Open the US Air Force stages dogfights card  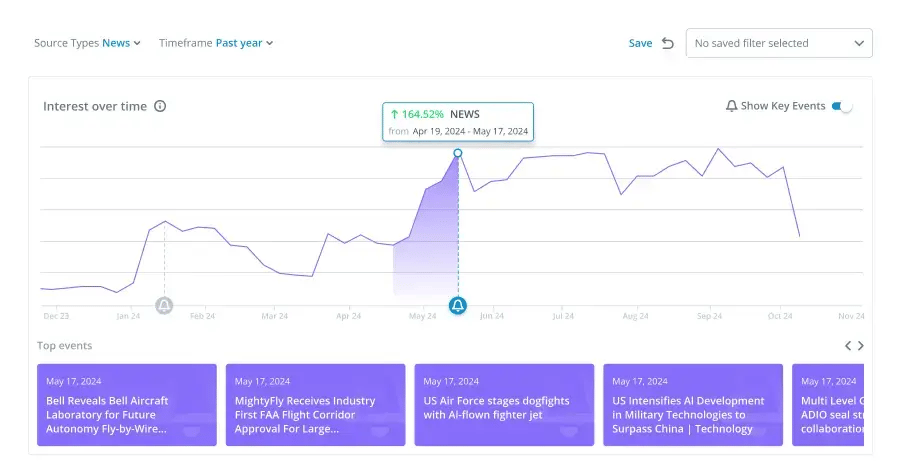tap(505, 405)
